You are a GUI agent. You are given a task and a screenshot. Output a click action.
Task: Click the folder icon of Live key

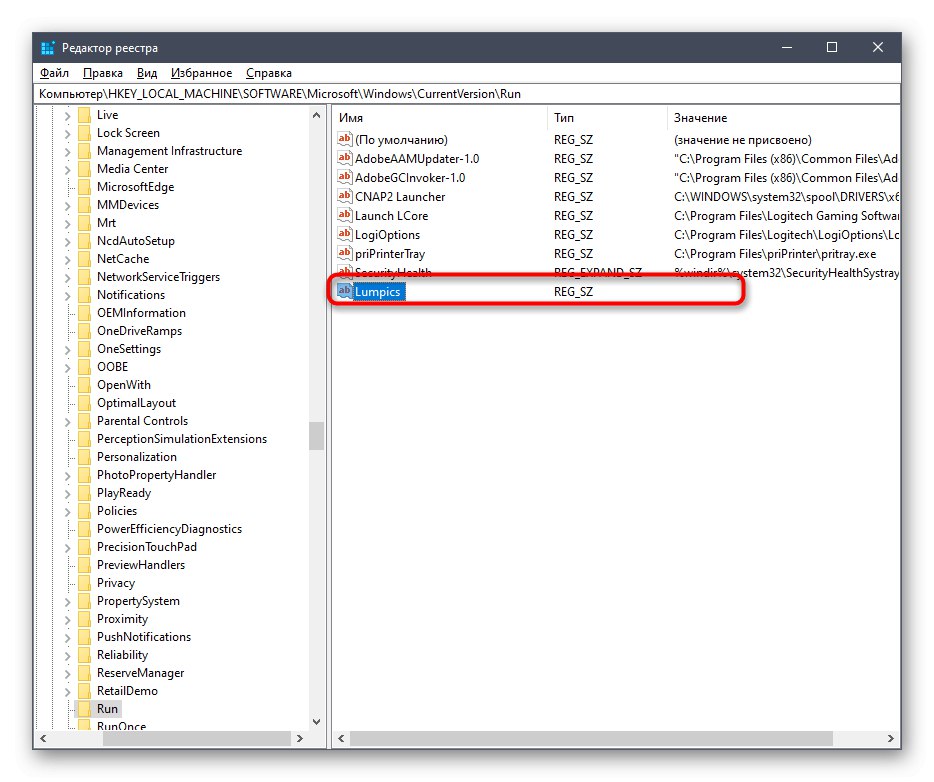coord(85,114)
